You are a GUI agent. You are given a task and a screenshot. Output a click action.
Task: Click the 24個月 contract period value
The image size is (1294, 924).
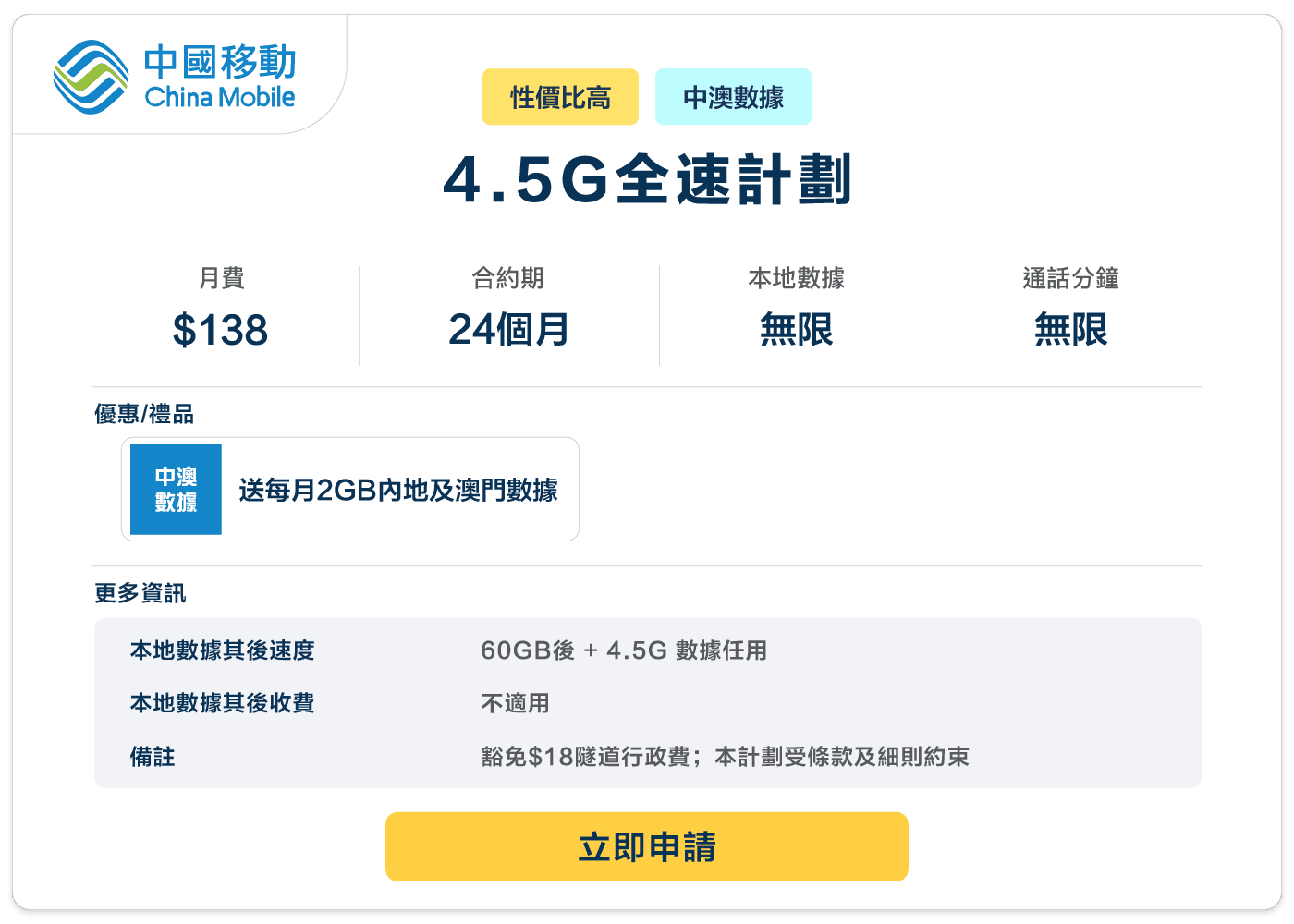pos(508,330)
